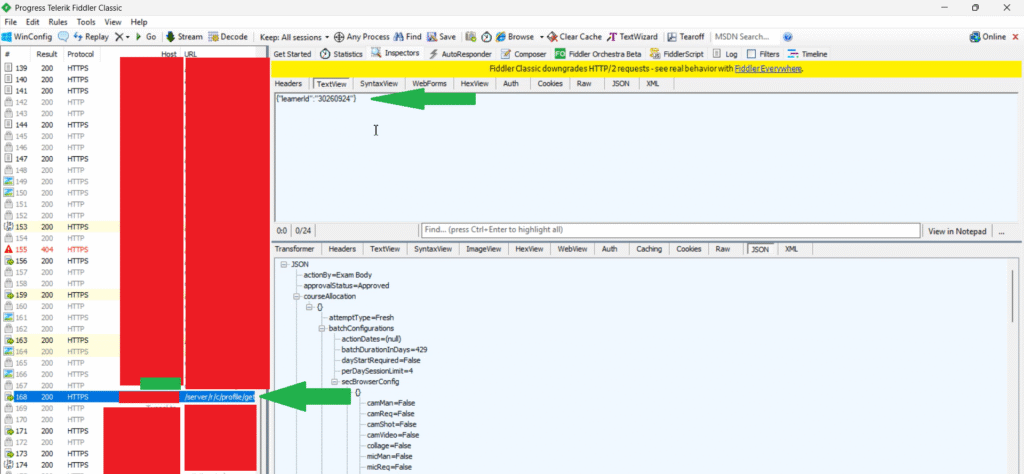Open the Rules menu
Screen dimensions: 1024x474
58,21
